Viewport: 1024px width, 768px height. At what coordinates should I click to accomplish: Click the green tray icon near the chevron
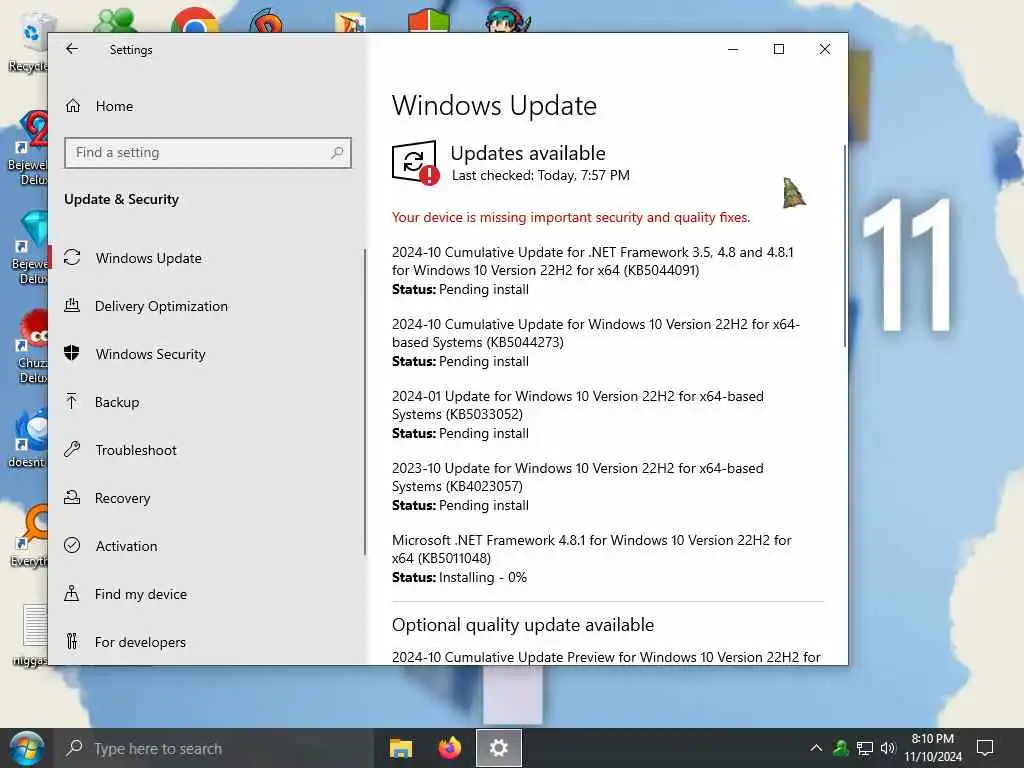(840, 748)
